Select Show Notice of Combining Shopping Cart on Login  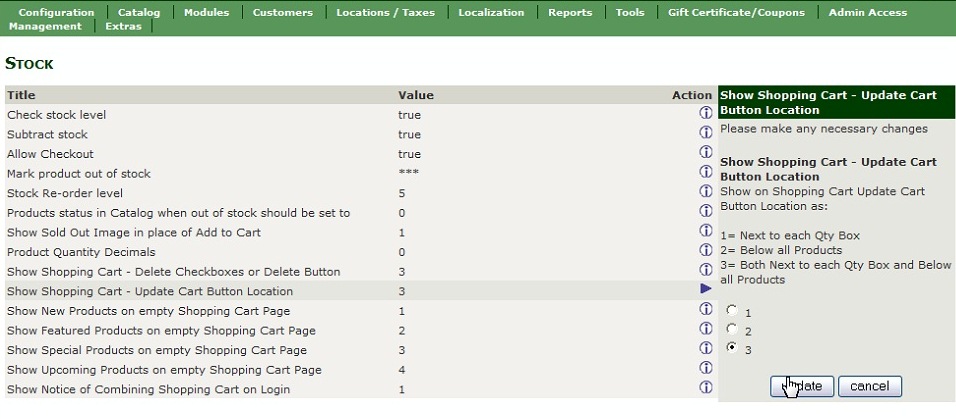pos(148,389)
